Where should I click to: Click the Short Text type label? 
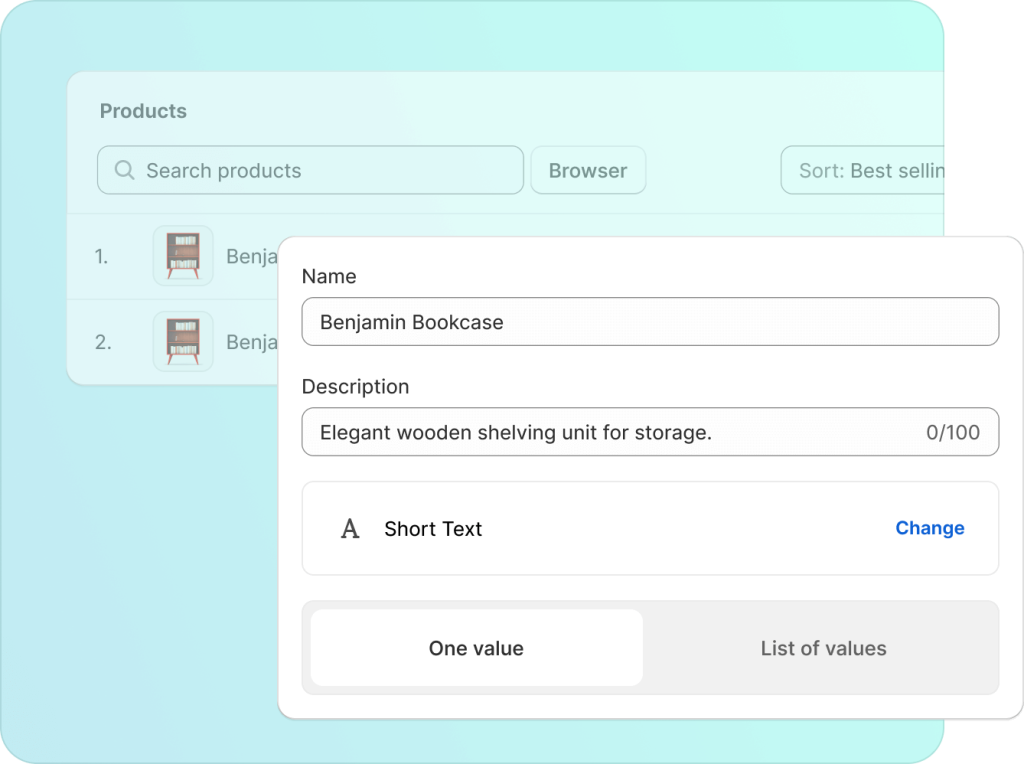(x=433, y=529)
